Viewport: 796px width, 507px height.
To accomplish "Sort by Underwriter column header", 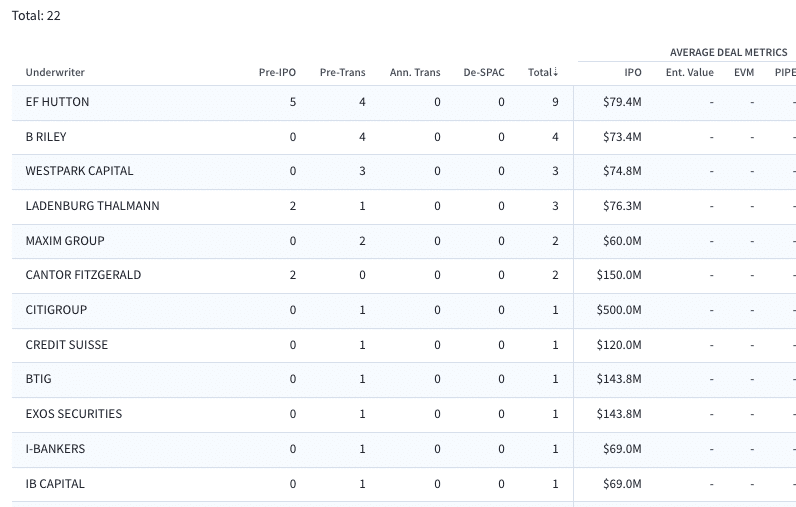I will click(55, 72).
